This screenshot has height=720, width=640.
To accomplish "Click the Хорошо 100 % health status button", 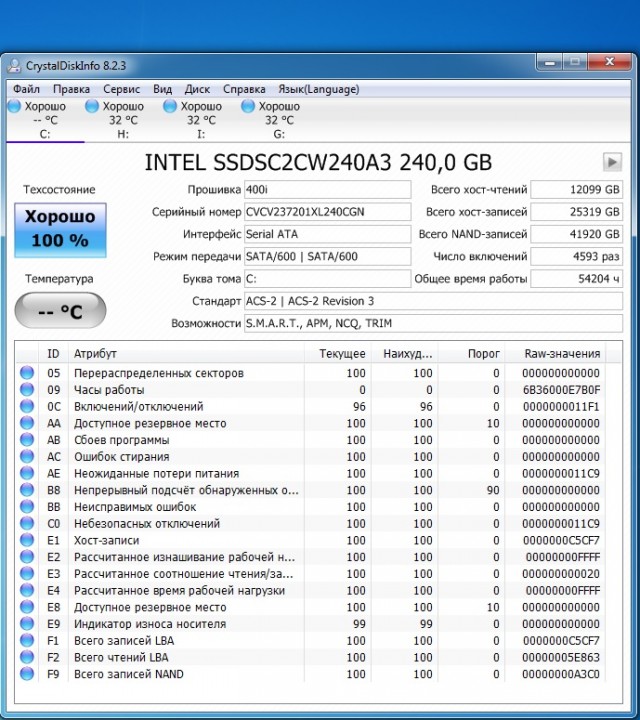I will click(x=60, y=230).
